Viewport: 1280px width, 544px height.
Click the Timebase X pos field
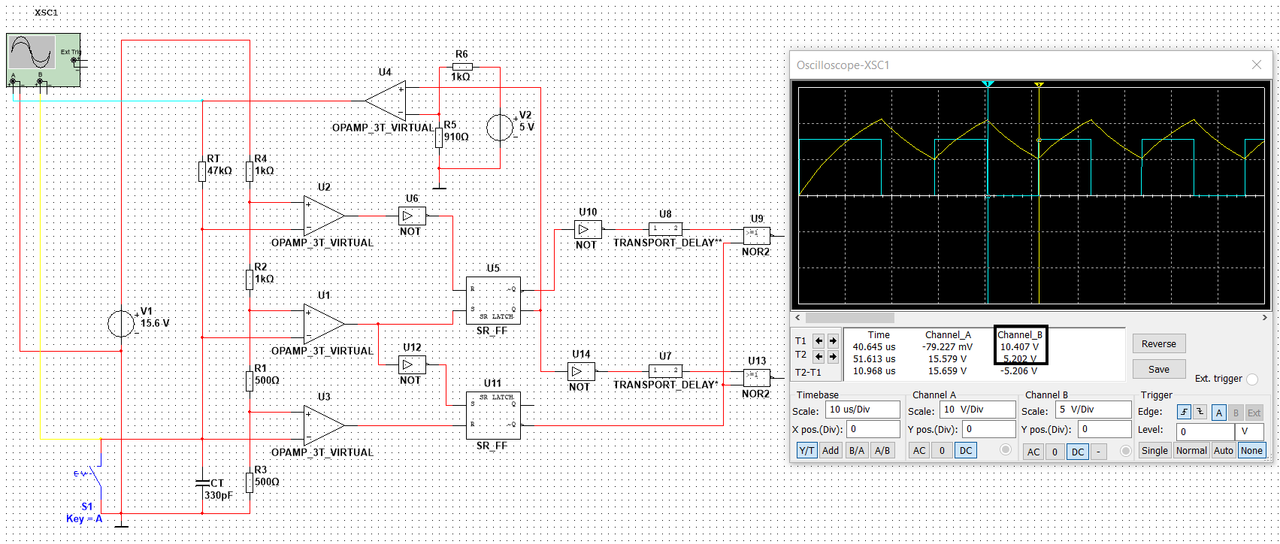[872, 429]
